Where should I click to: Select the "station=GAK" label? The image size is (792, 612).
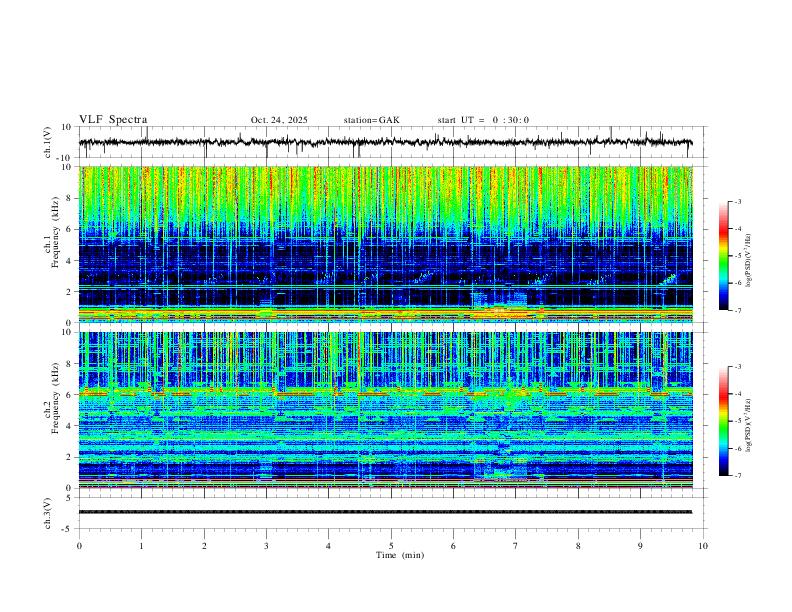pos(371,120)
